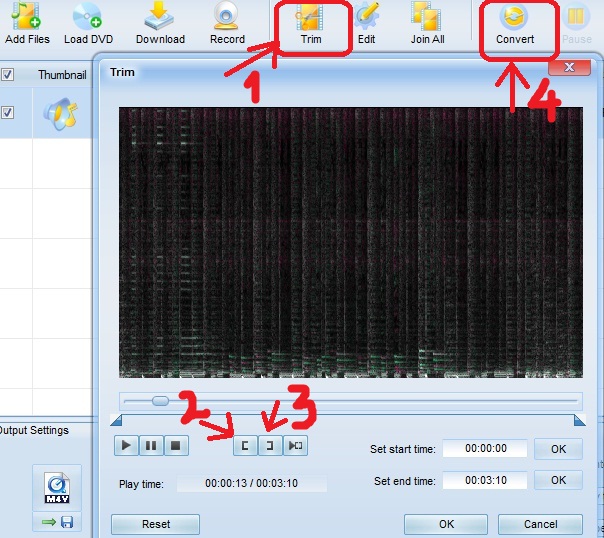Pause the preview playback
Viewport: 604px width, 538px height.
click(x=151, y=446)
